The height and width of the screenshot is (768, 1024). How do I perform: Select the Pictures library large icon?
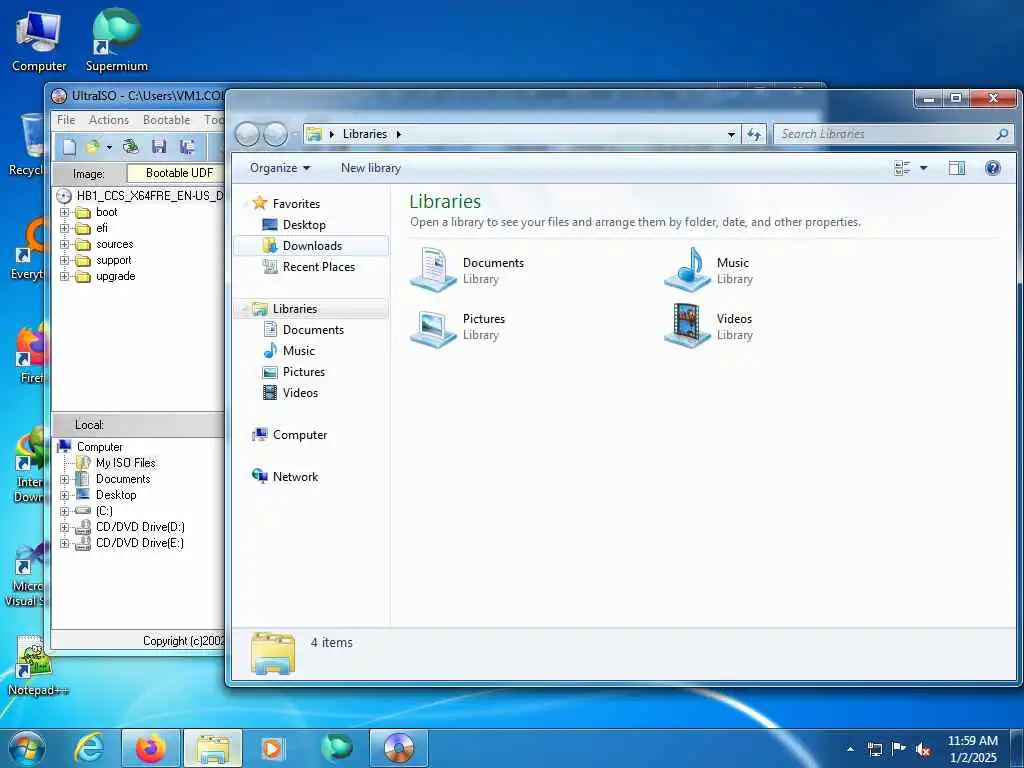(433, 327)
